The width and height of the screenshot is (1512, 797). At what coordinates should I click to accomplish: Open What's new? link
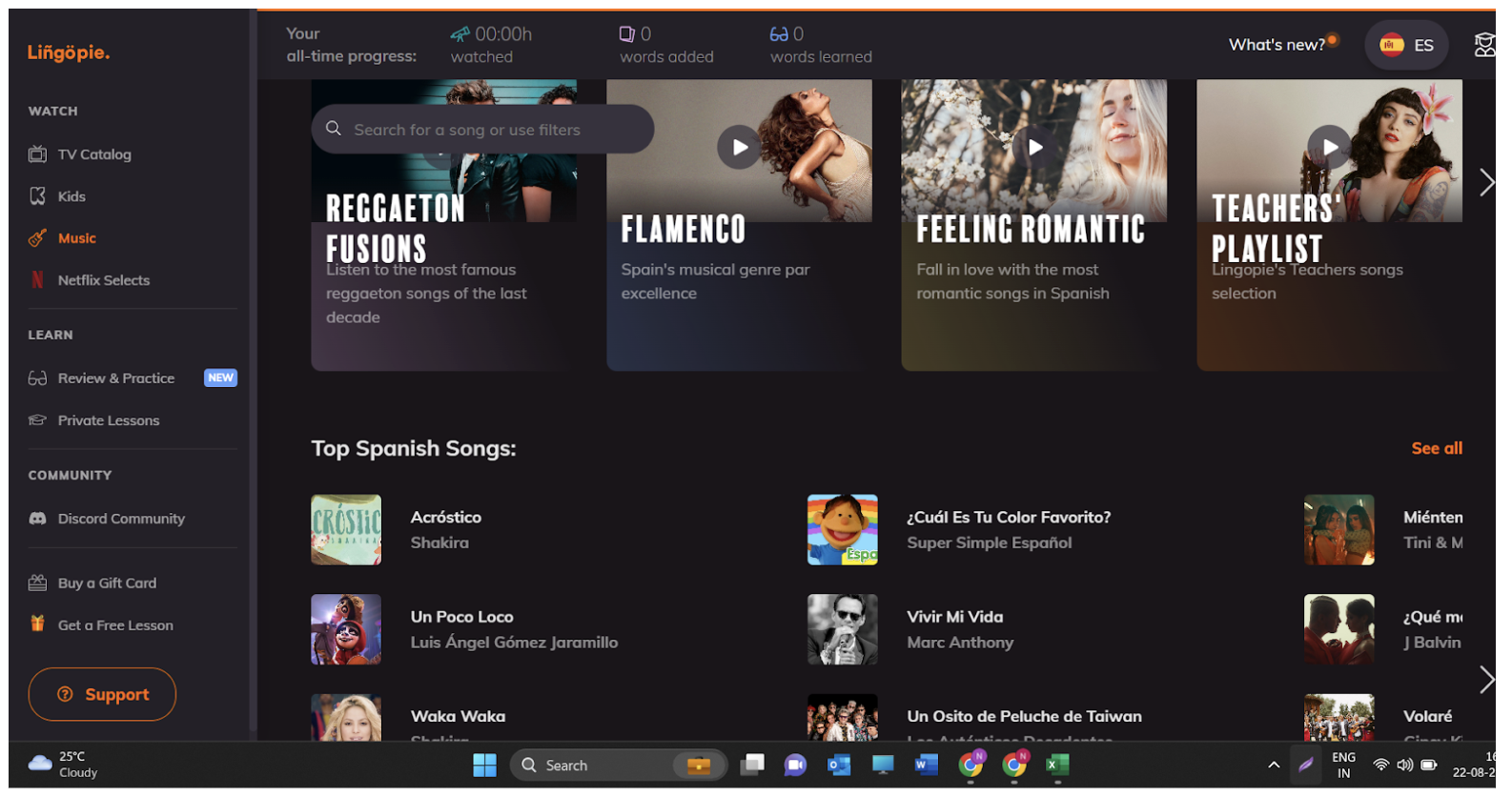pos(1277,45)
